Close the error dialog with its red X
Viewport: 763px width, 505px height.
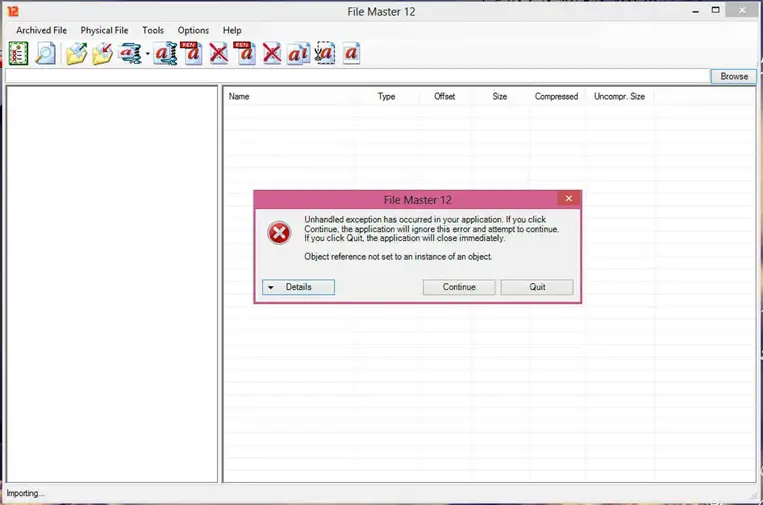[x=569, y=198]
